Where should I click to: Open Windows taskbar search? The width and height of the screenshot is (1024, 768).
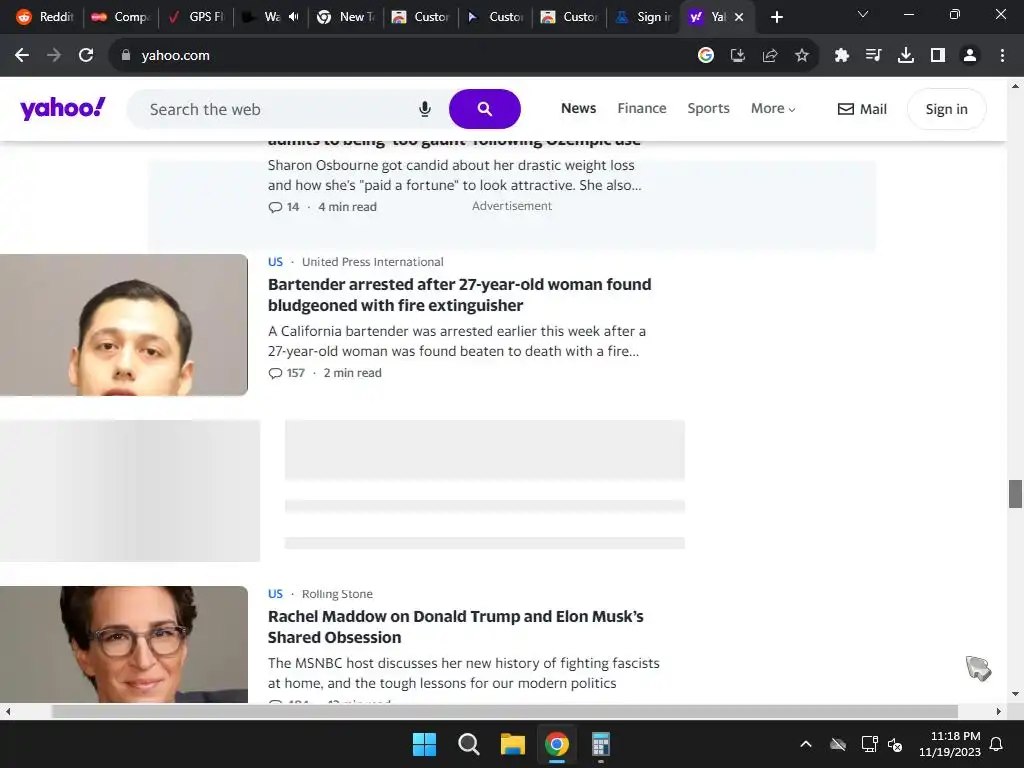(x=468, y=744)
